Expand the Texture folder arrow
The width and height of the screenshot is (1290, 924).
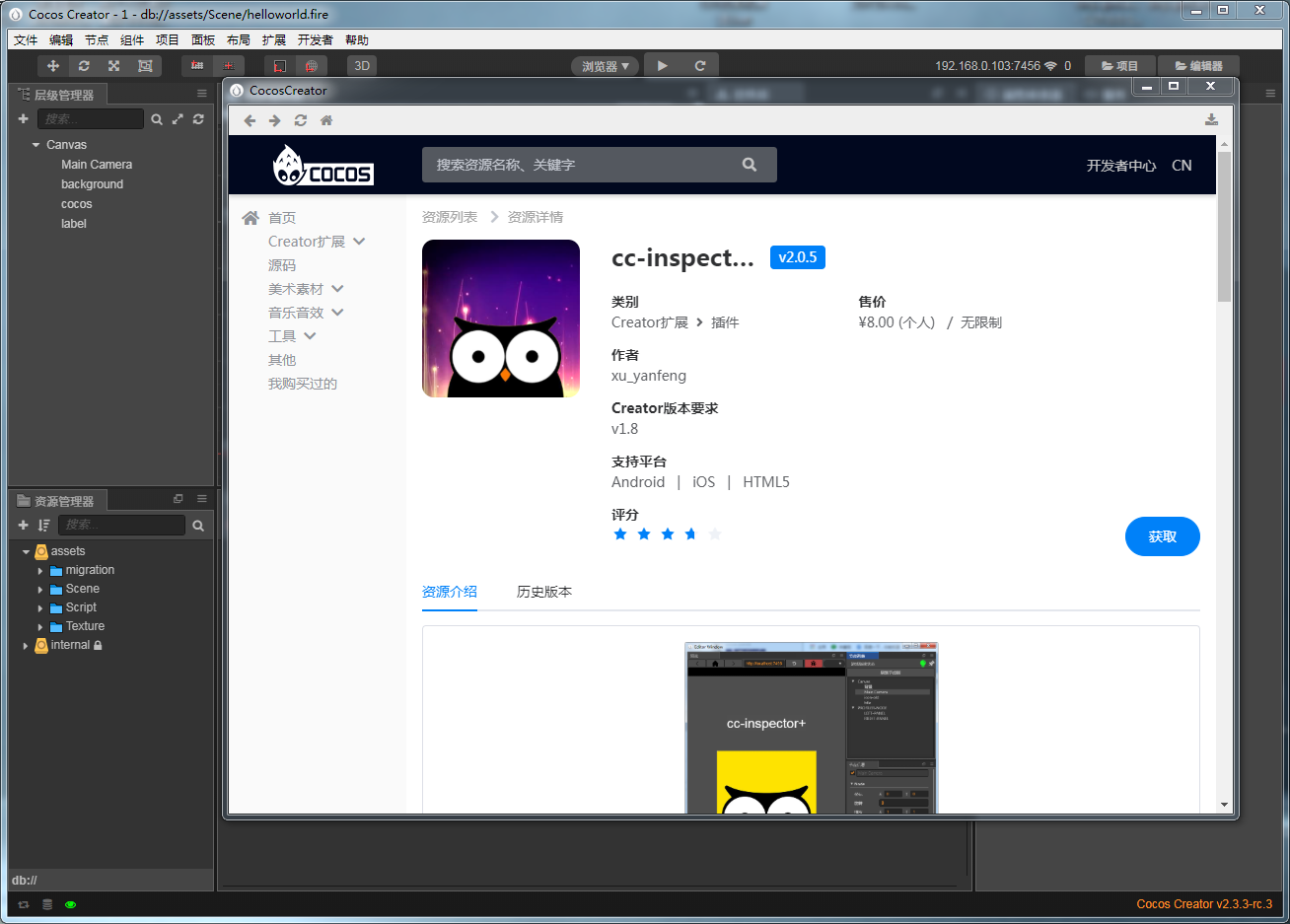click(x=40, y=627)
